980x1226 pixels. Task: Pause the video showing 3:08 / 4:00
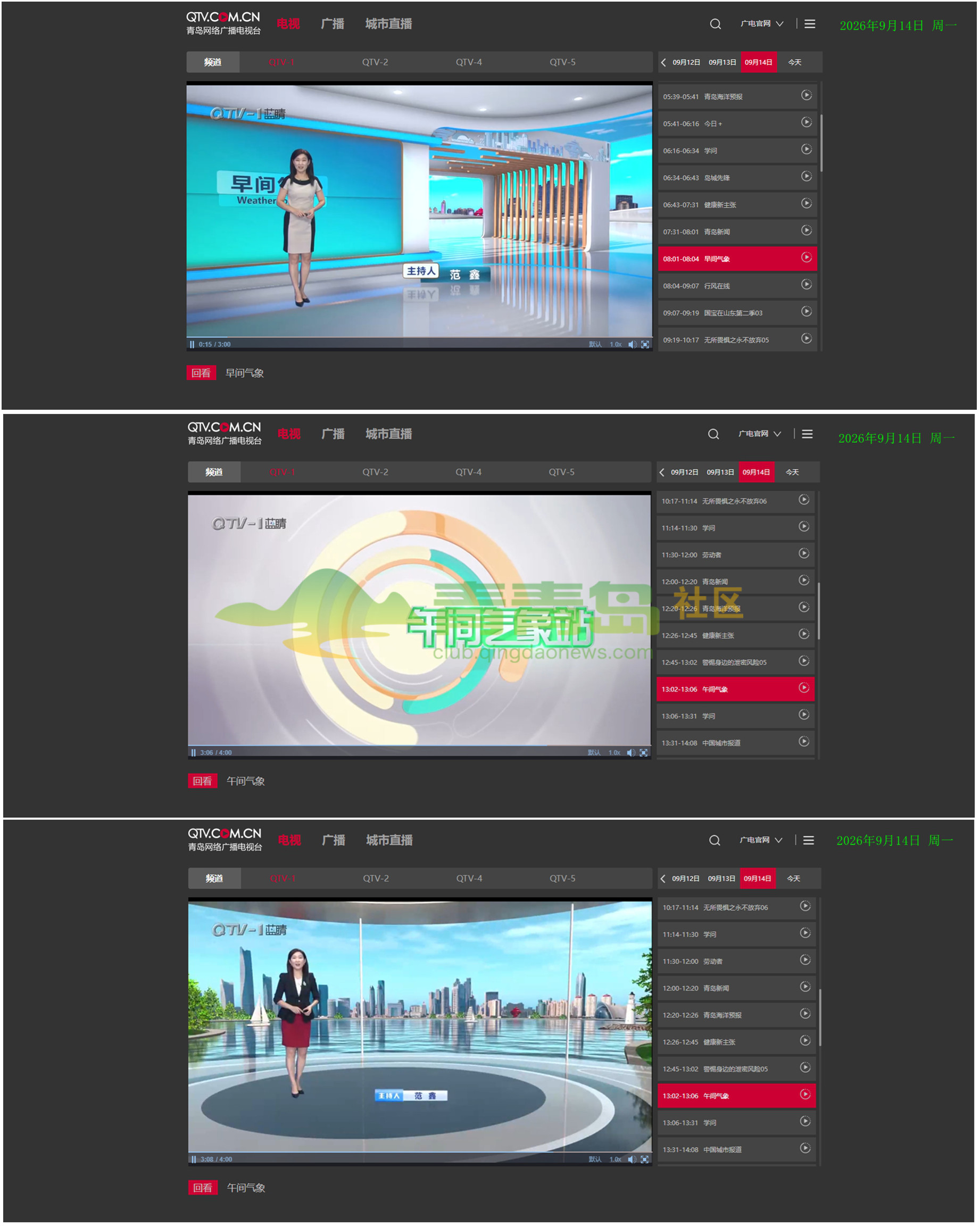[x=194, y=1159]
